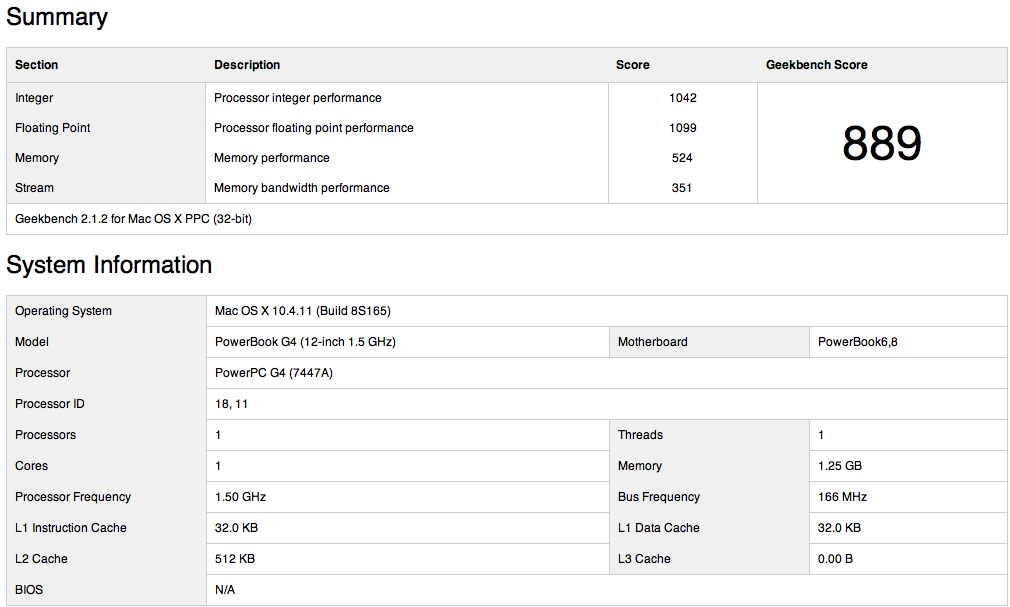The width and height of the screenshot is (1010, 607).
Task: Click the Memory label in System Information
Action: click(x=640, y=466)
